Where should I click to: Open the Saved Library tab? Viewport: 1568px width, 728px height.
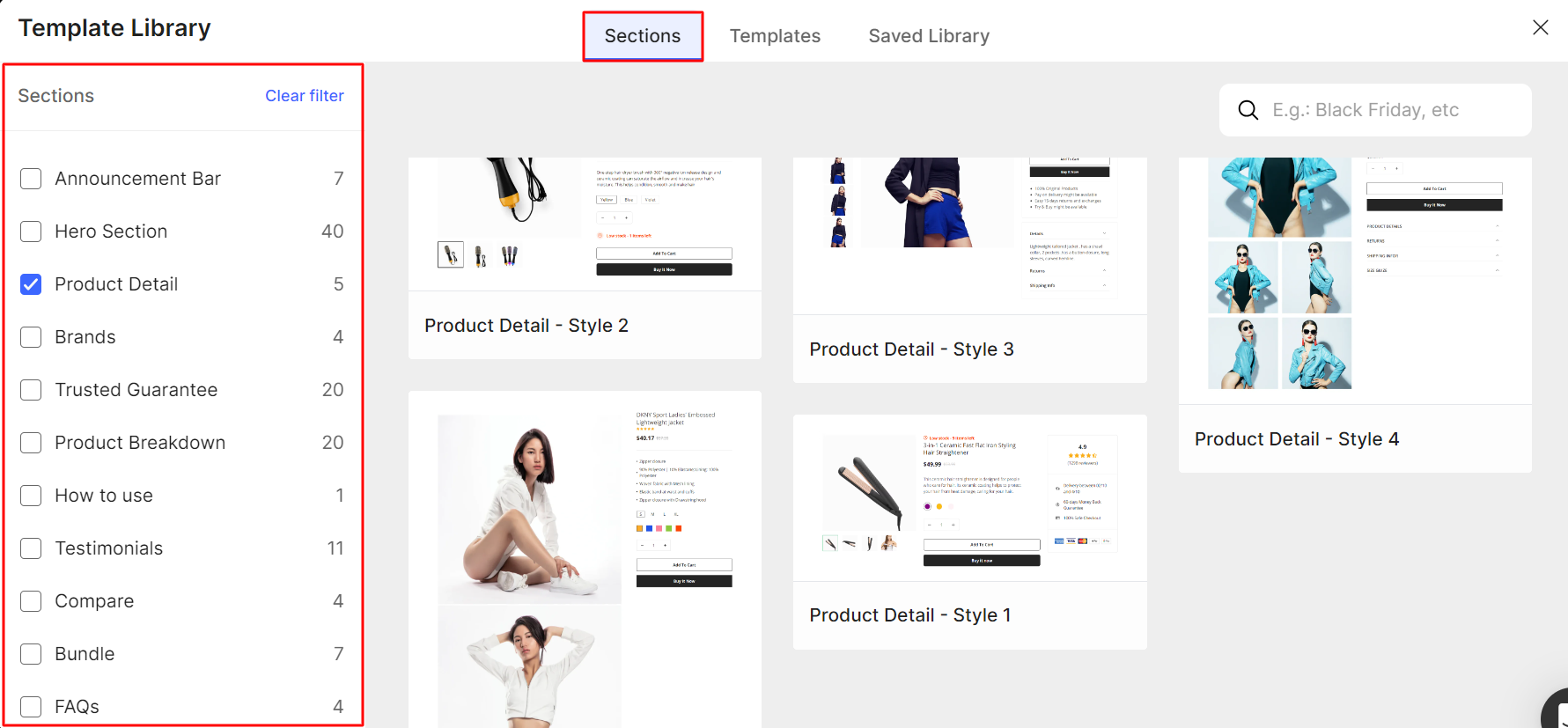click(x=929, y=36)
